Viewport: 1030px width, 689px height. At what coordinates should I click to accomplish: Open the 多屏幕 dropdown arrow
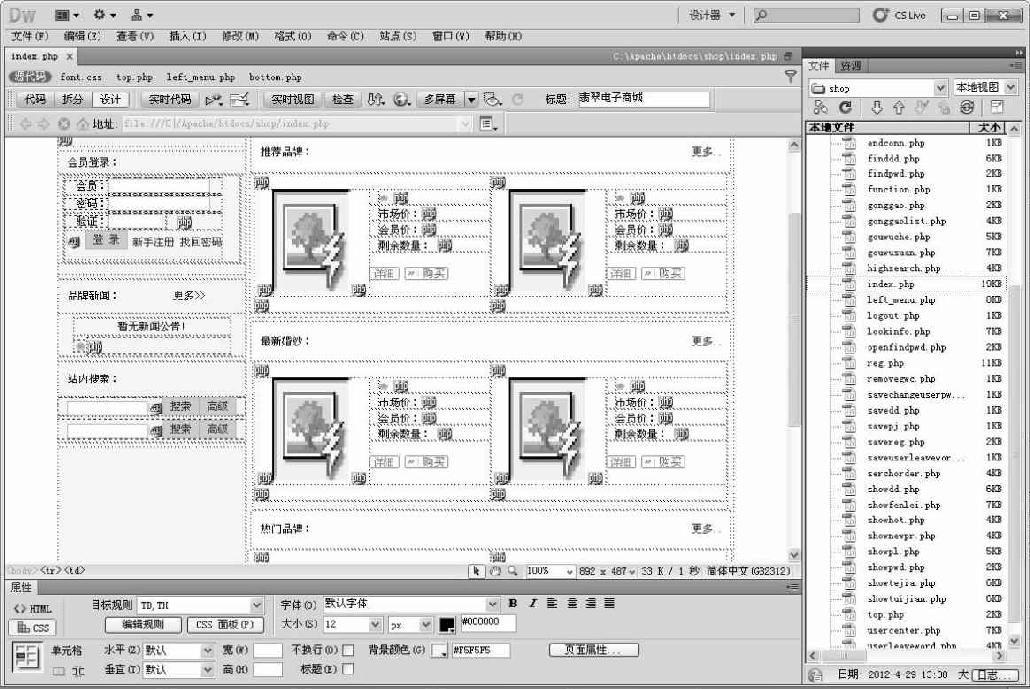pyautogui.click(x=471, y=100)
